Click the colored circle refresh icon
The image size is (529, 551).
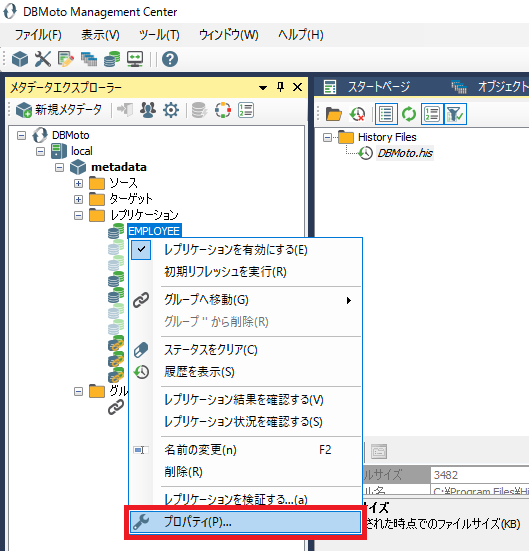[223, 110]
